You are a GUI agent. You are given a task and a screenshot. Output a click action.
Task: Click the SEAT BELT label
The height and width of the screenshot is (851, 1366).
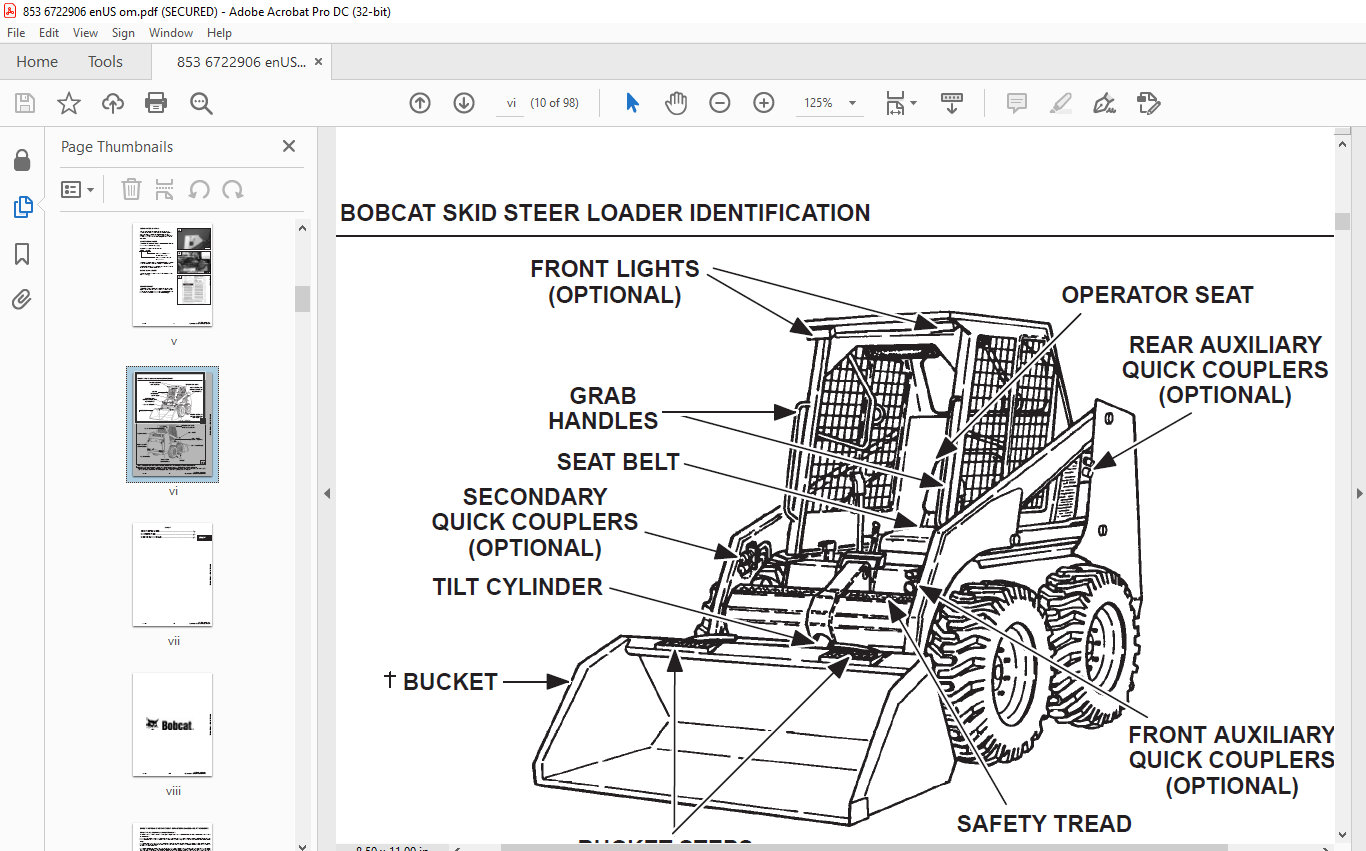[618, 462]
